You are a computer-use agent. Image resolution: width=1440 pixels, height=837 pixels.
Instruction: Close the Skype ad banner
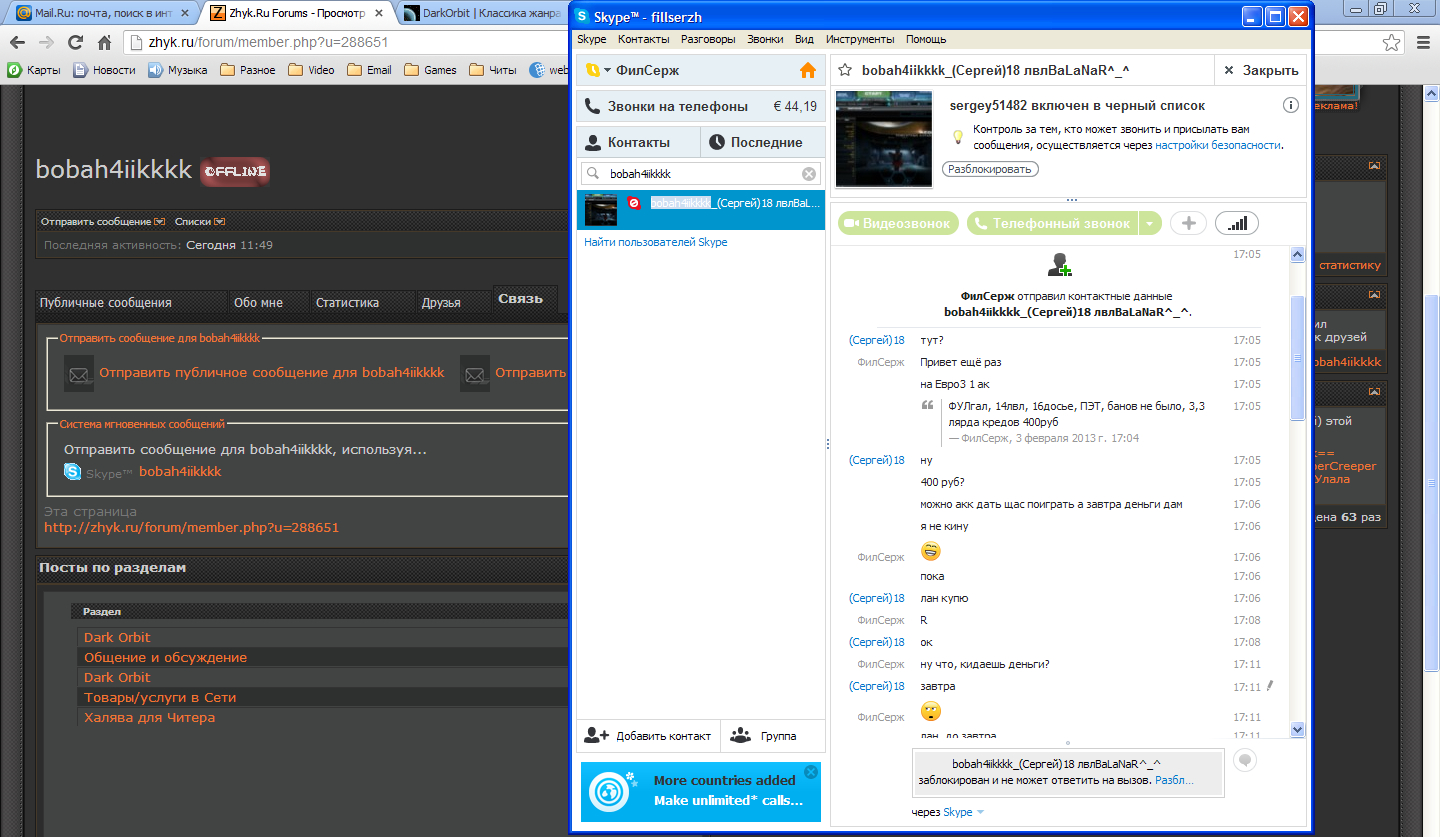tap(811, 772)
